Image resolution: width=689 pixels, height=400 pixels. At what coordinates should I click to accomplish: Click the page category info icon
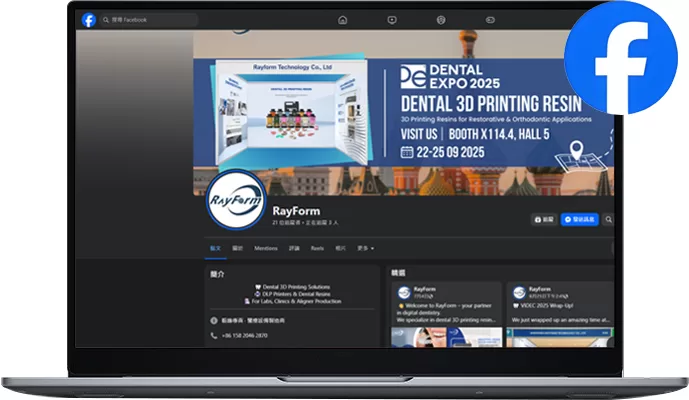pos(214,320)
